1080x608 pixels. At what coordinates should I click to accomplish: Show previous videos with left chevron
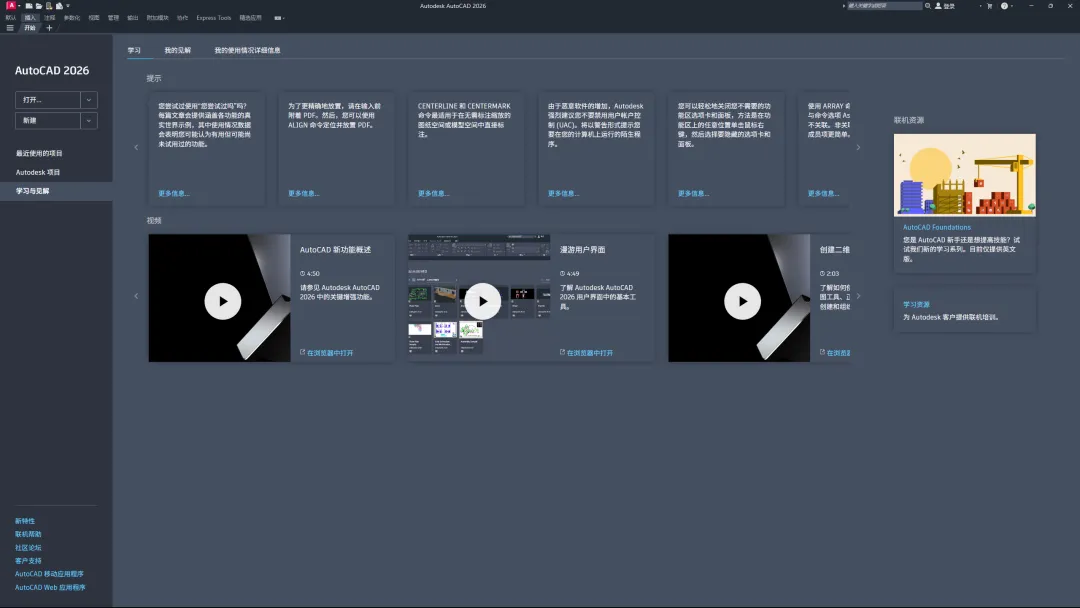[136, 296]
